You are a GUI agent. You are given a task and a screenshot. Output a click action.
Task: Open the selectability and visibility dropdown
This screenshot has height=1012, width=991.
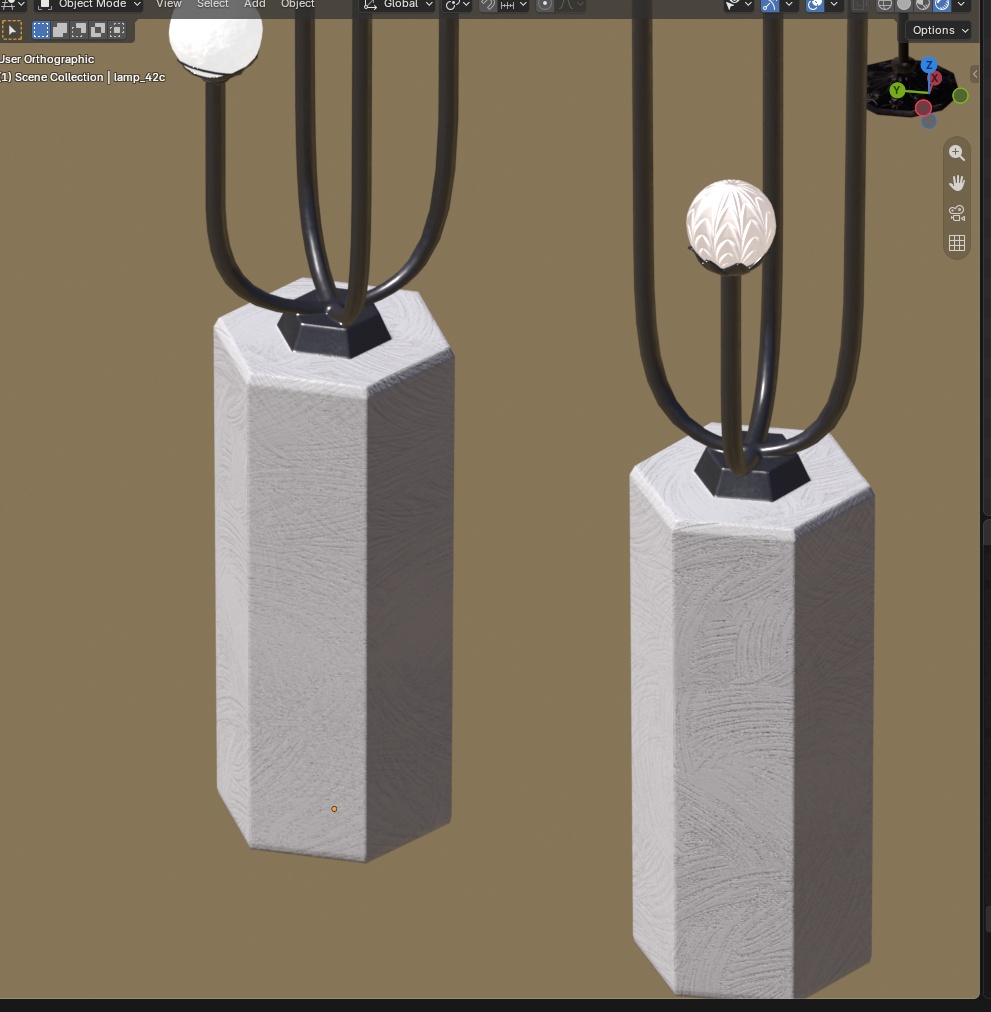[x=738, y=5]
